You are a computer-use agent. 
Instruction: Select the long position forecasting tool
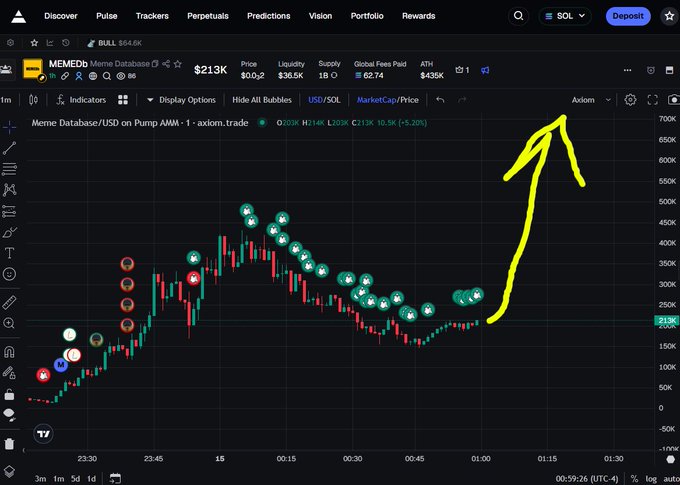pyautogui.click(x=9, y=211)
